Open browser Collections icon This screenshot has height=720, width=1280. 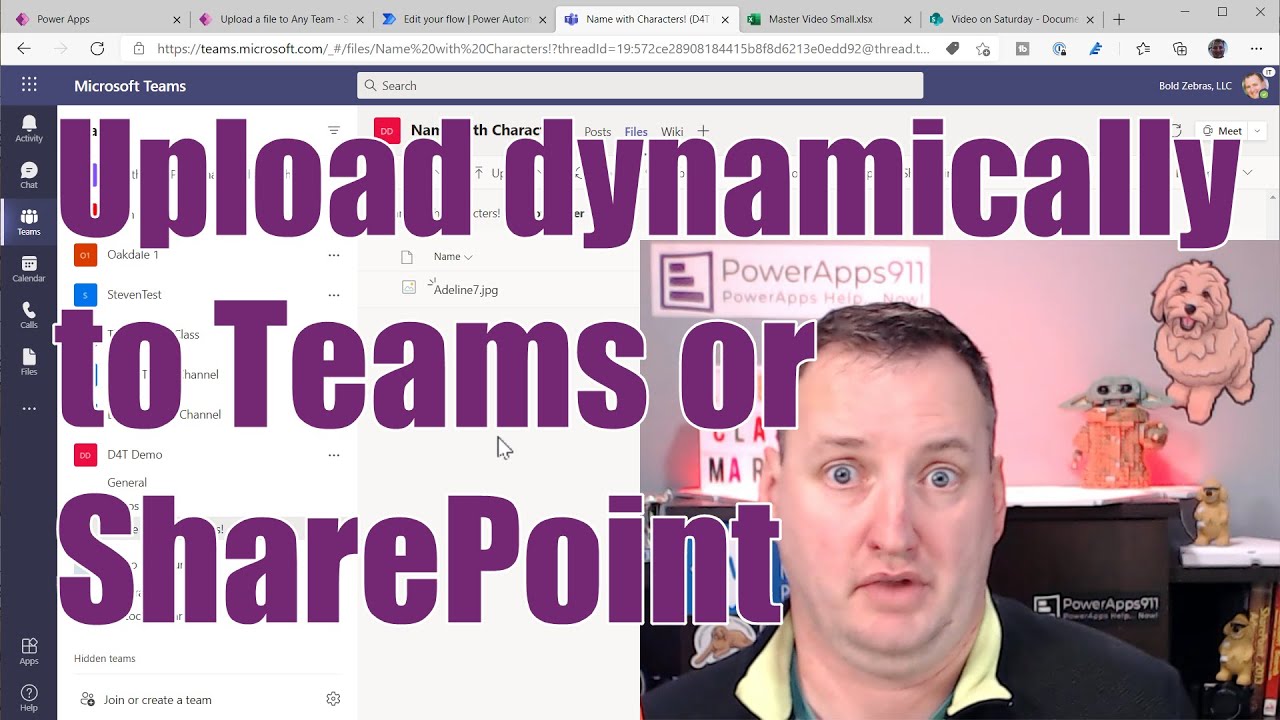[x=1180, y=48]
